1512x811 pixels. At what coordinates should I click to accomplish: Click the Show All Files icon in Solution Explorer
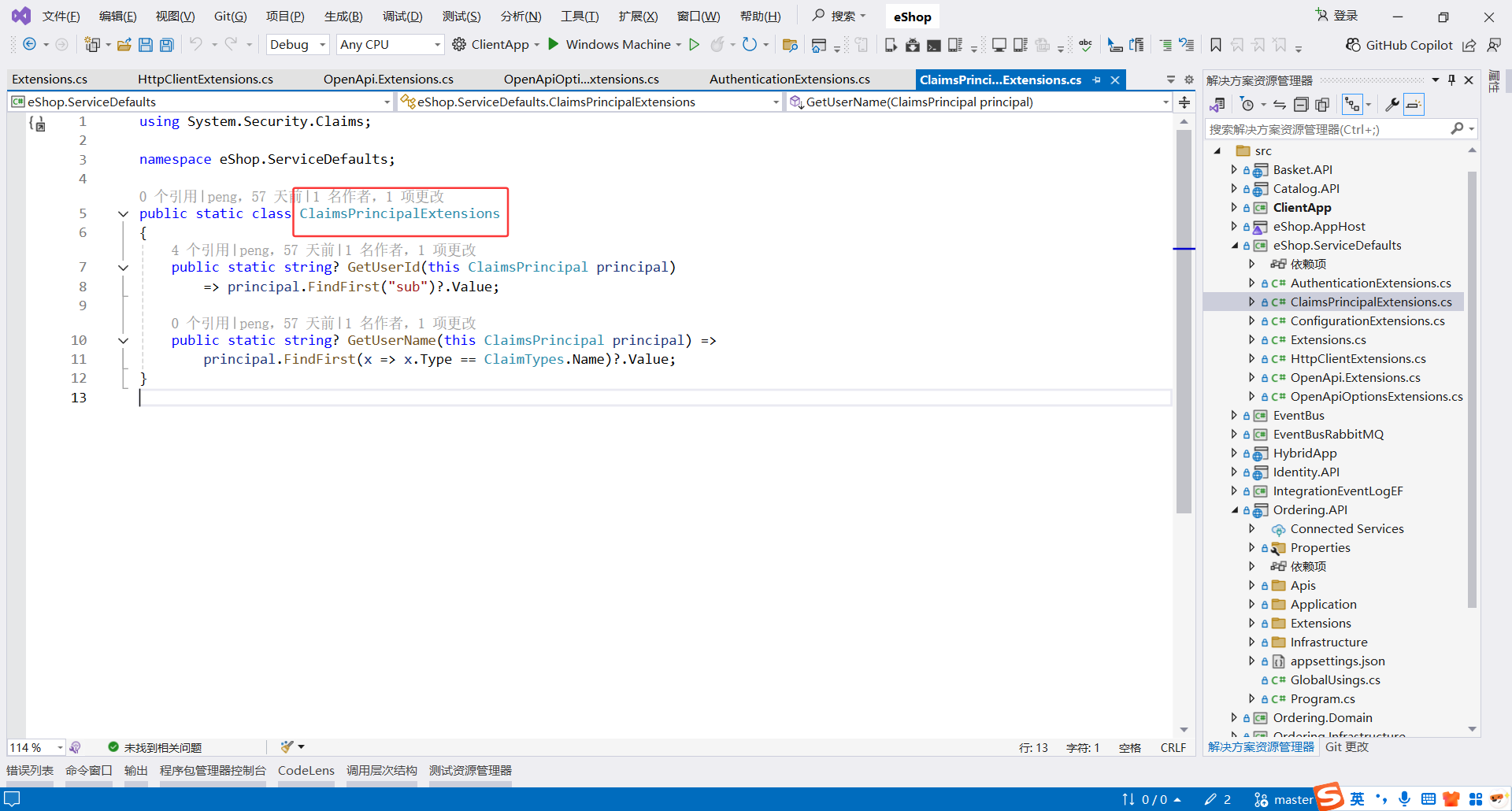(1322, 105)
